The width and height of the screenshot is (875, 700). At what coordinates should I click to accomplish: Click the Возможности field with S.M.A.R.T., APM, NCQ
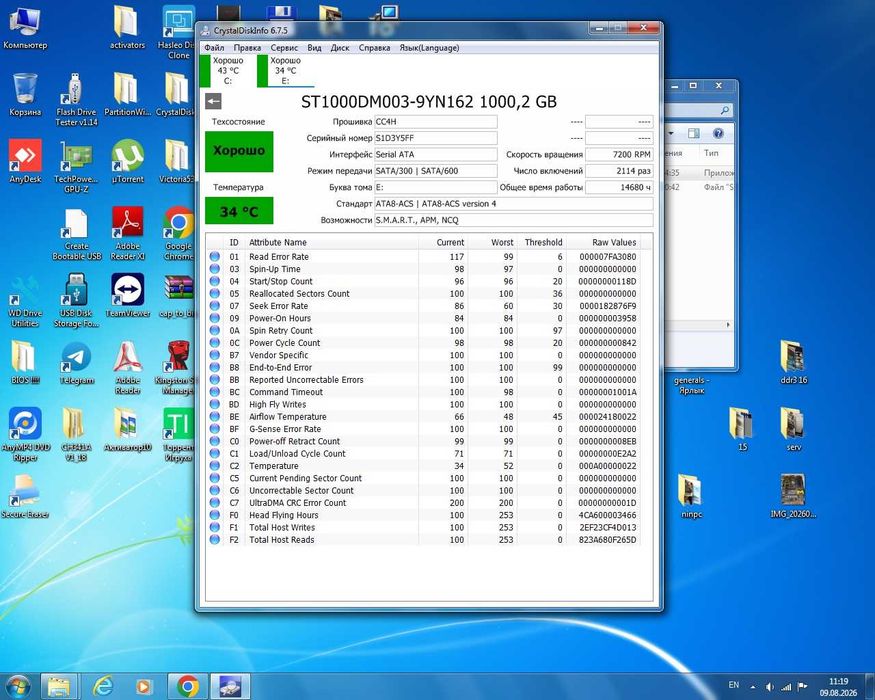513,220
